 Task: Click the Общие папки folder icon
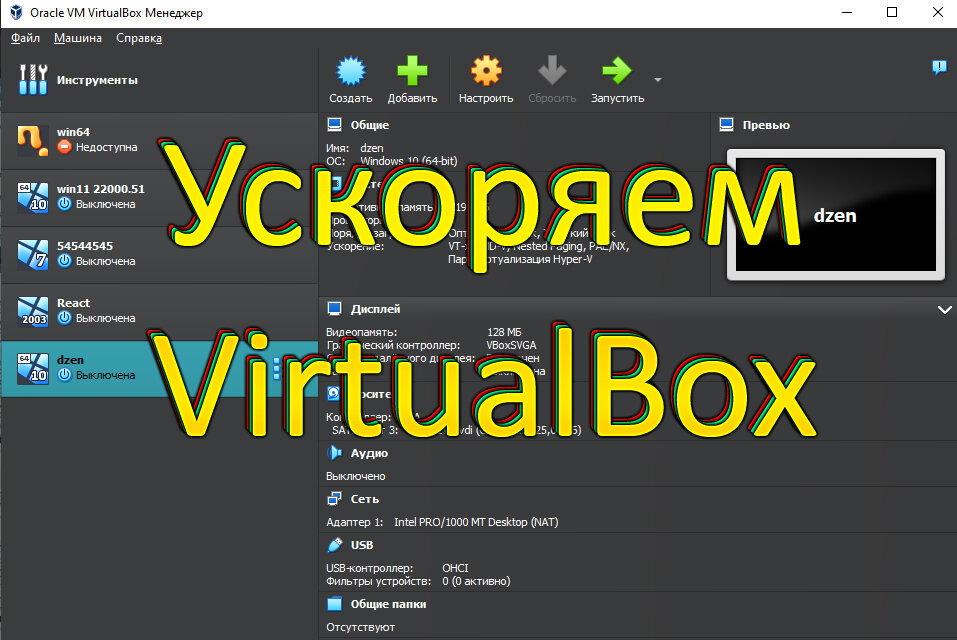tap(334, 604)
